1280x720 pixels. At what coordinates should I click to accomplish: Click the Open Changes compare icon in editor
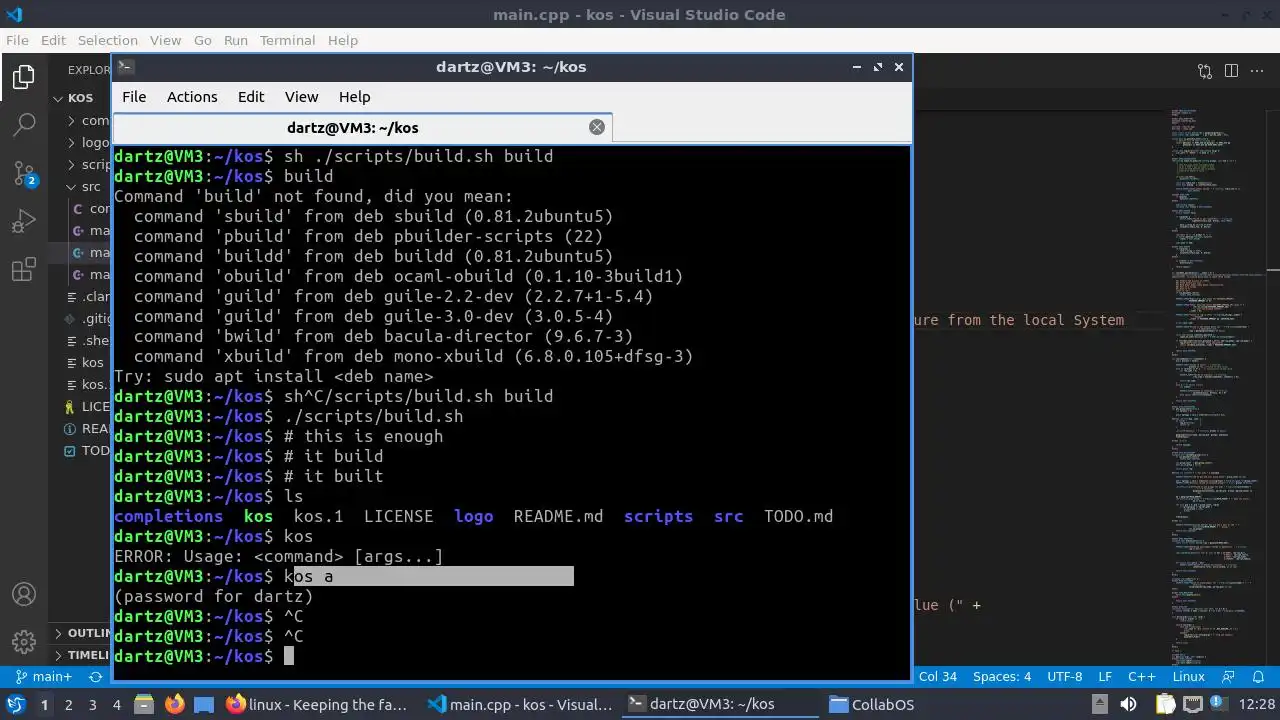[x=1205, y=70]
